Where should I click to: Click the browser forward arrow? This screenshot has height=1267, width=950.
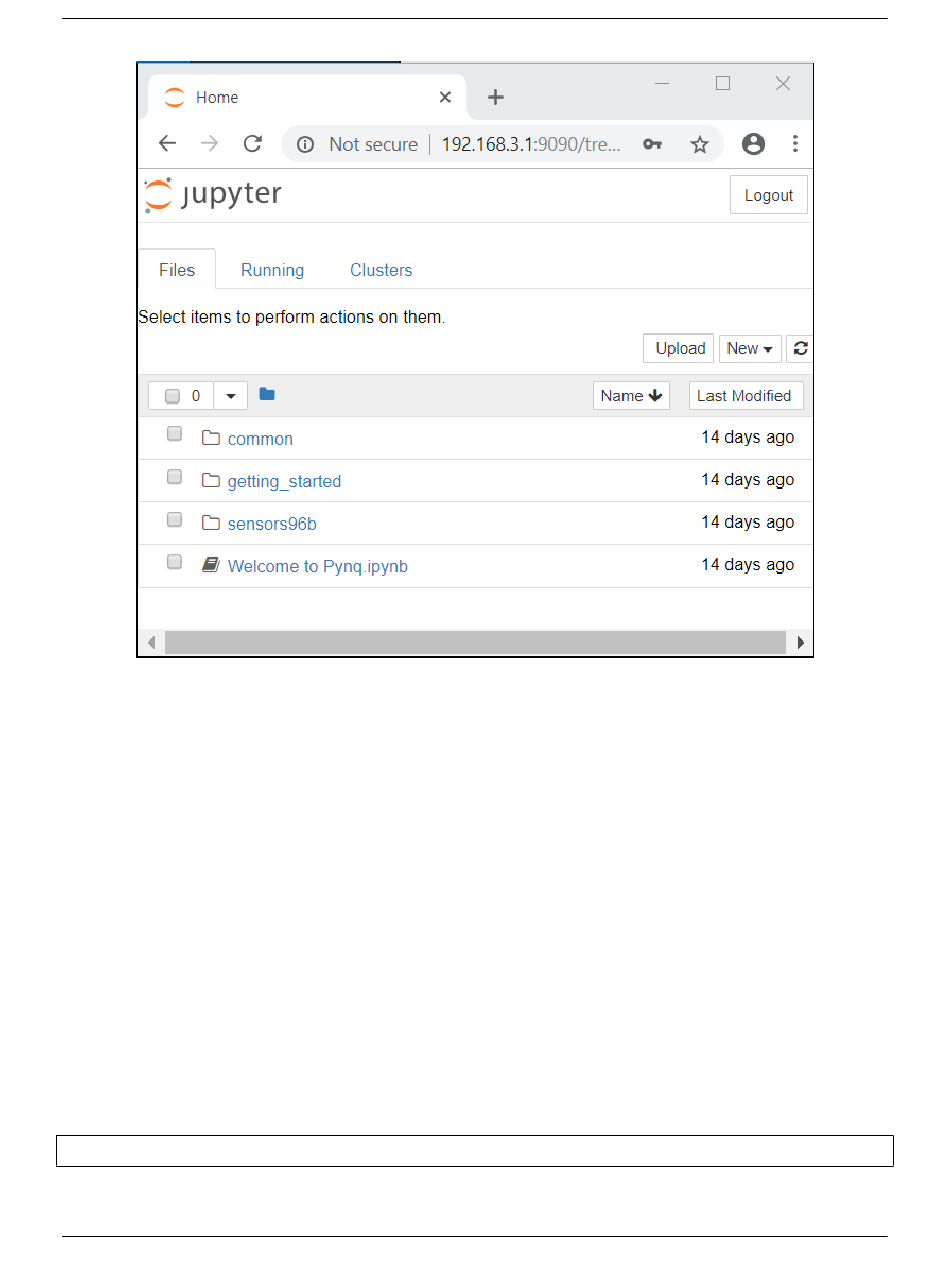pos(209,144)
